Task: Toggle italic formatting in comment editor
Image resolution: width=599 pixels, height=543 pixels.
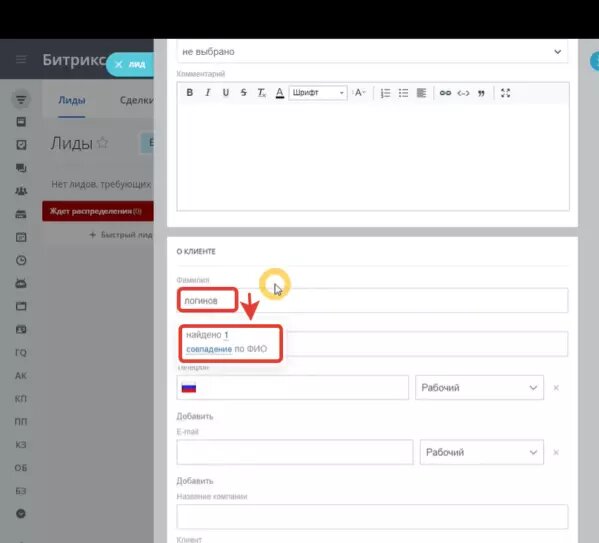Action: click(207, 92)
